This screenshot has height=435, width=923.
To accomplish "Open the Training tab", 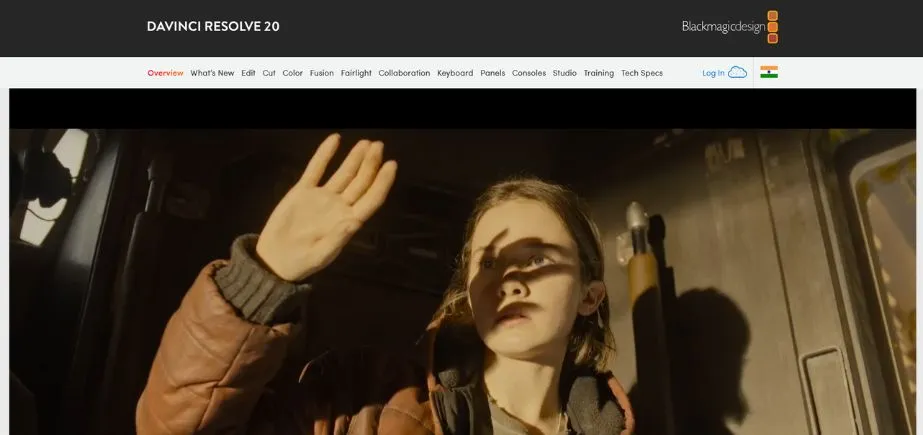I will click(x=599, y=73).
